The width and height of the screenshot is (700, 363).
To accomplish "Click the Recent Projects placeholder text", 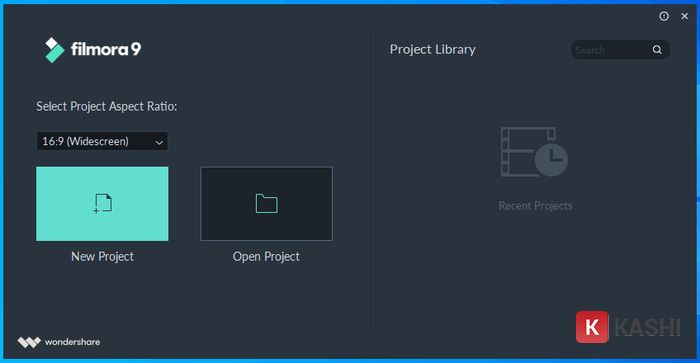I will point(535,205).
